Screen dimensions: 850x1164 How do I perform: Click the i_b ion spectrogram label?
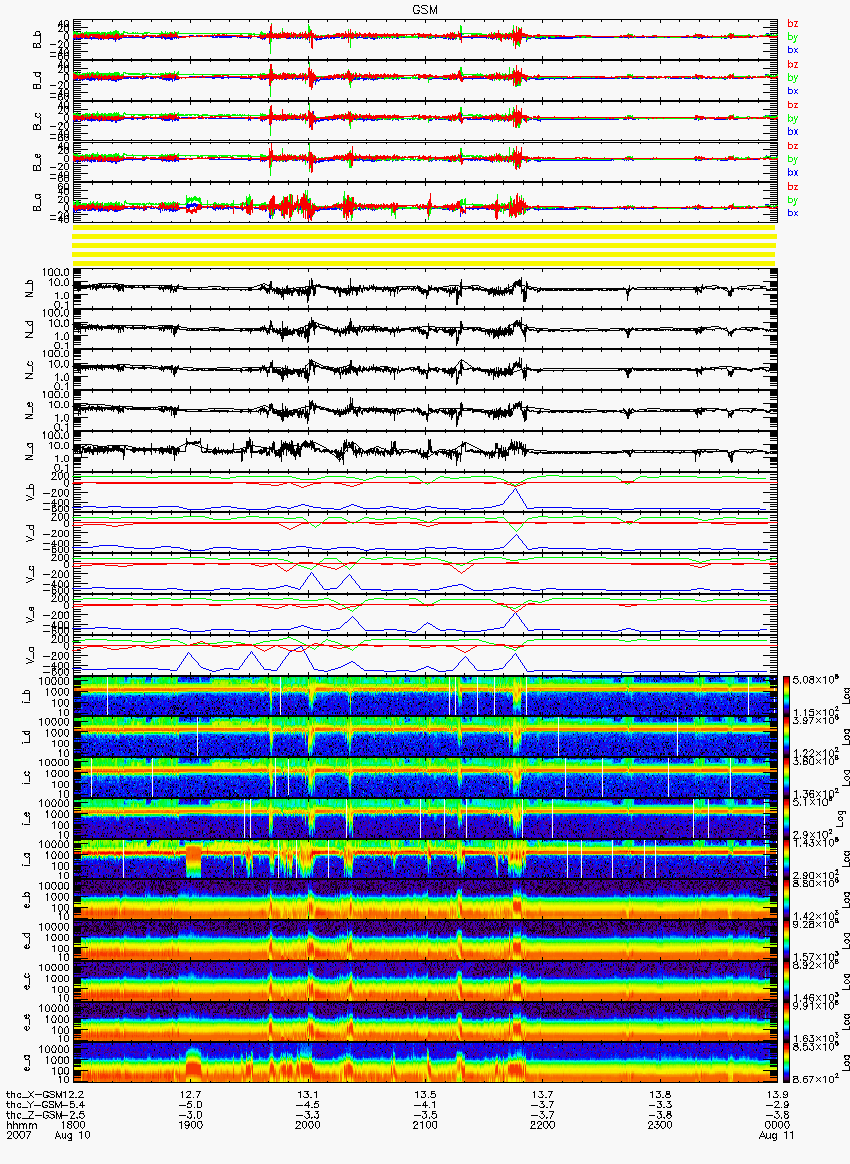coord(27,696)
